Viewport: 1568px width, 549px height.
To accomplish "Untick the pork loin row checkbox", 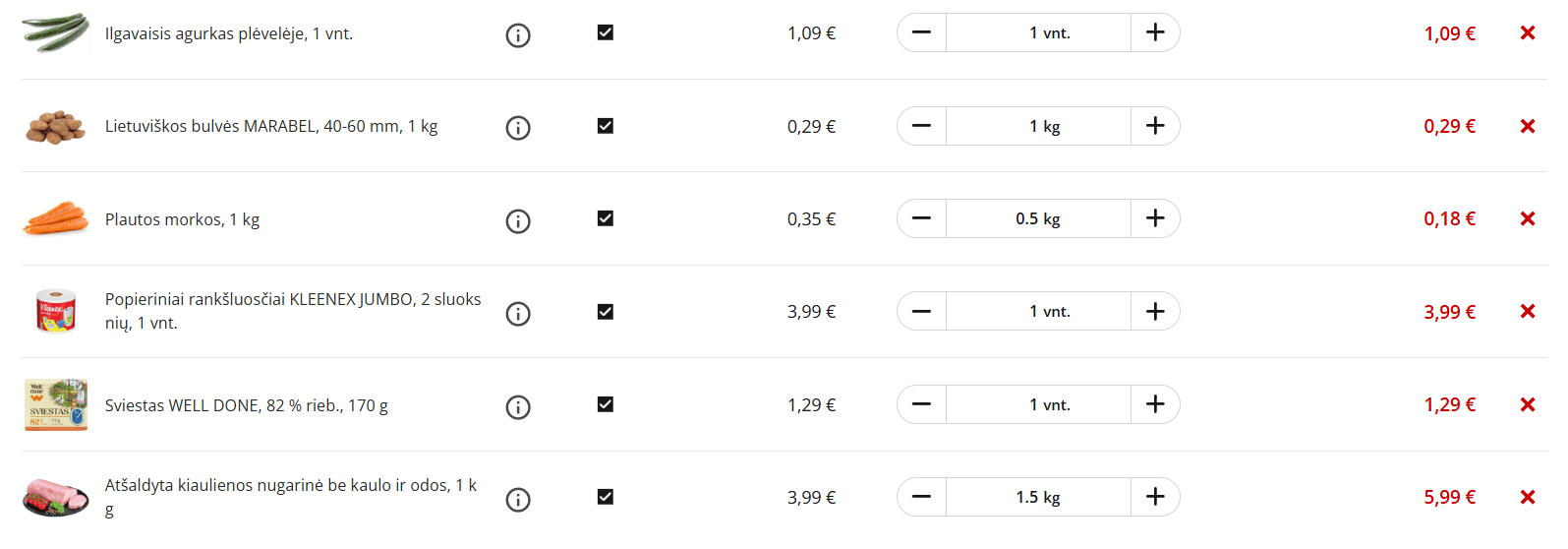I will 606,497.
